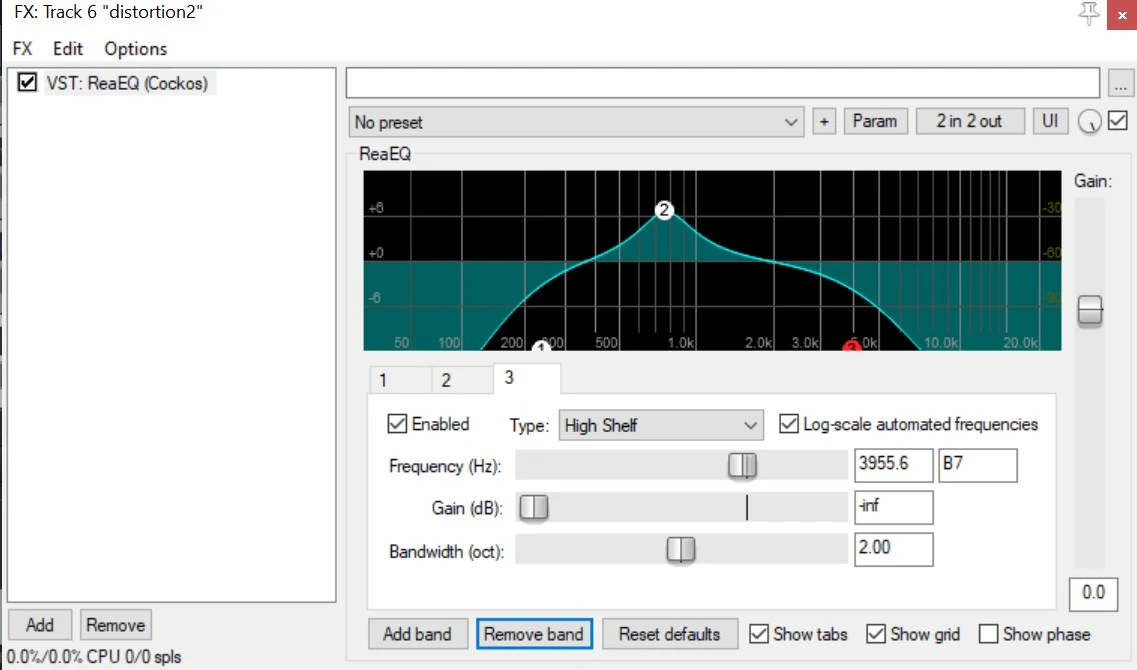Click the 3955.6 frequency value field
This screenshot has height=670, width=1137.
[893, 466]
